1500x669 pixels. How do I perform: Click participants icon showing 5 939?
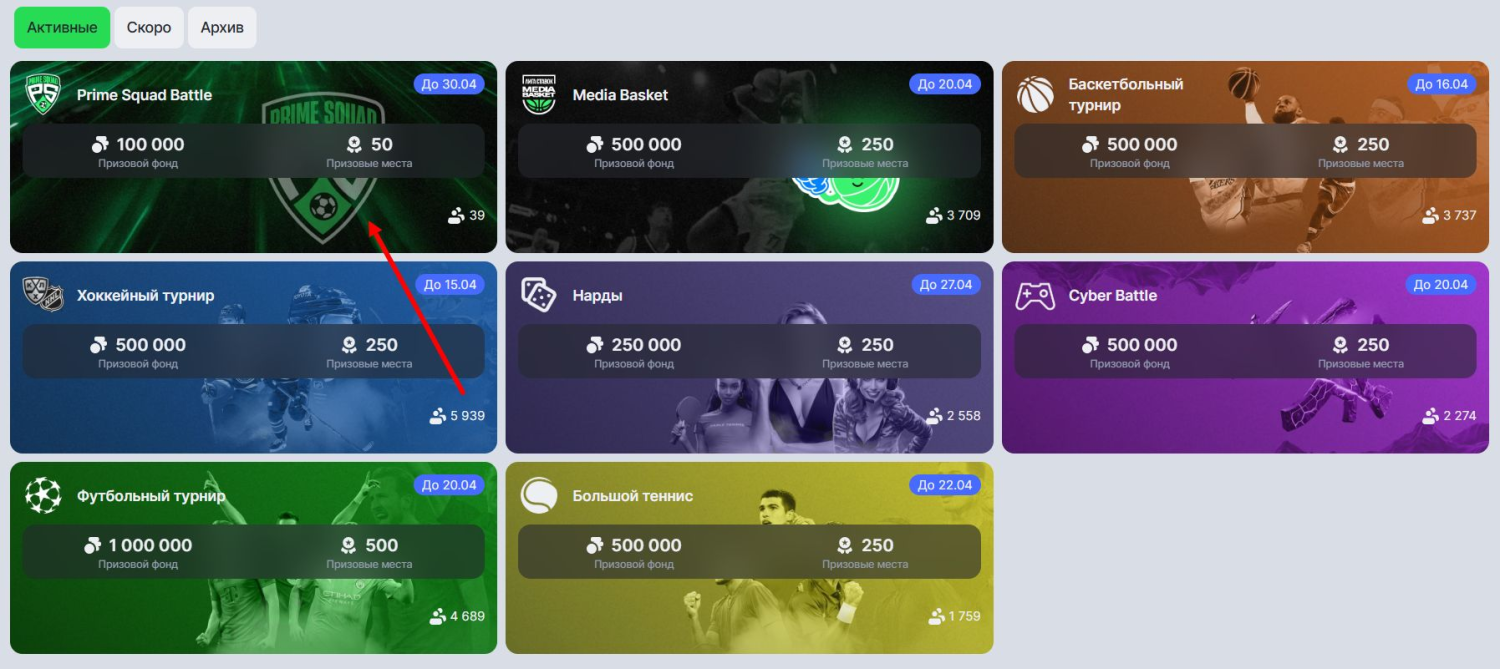(x=437, y=415)
